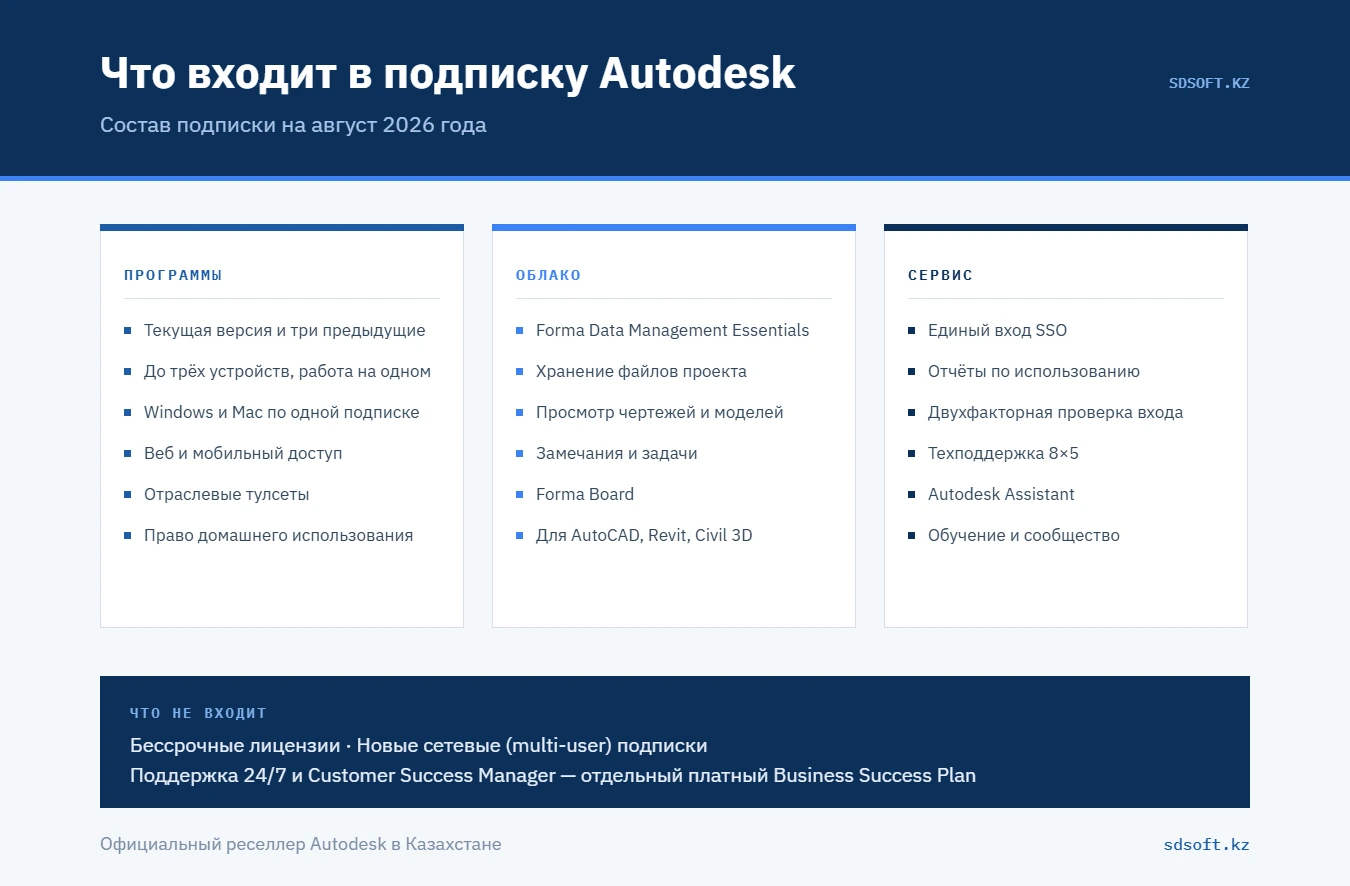Click the 'ПРОГРАММЫ' card heading
Viewport: 1350px width, 886px height.
pos(173,275)
